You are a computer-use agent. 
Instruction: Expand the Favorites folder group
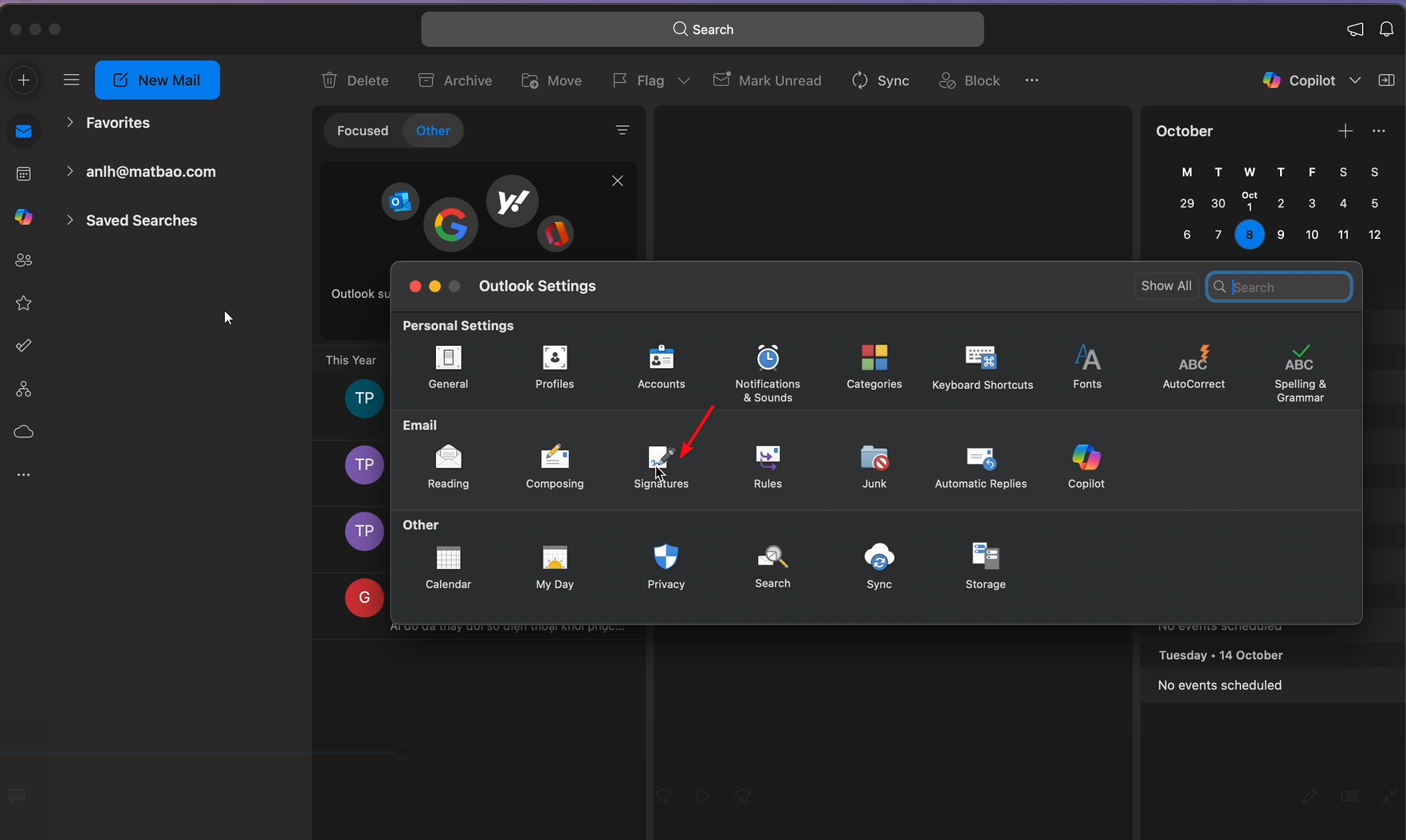coord(70,123)
